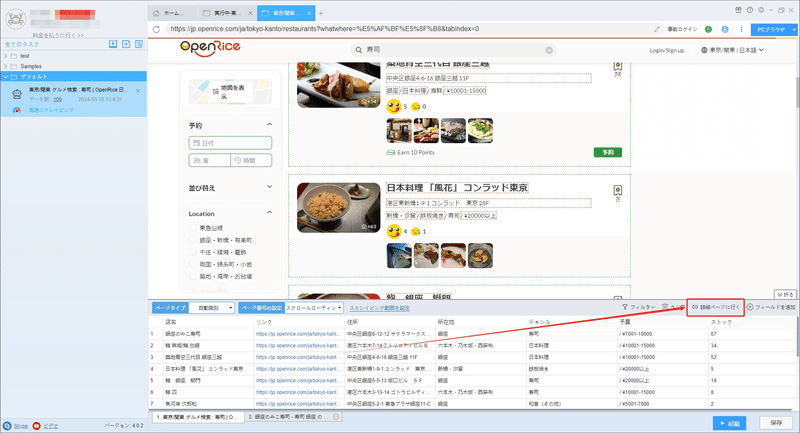Click the close icon on result tab 2

(336, 417)
